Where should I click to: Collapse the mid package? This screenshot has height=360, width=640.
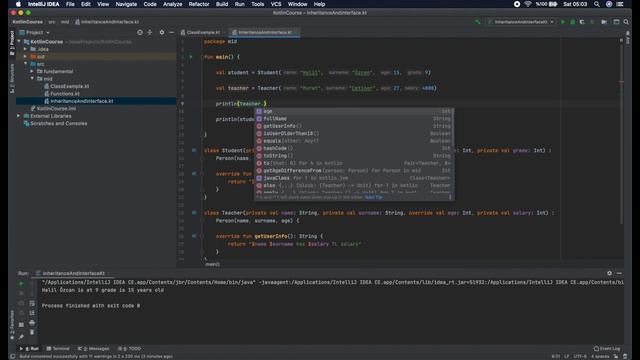[32, 78]
